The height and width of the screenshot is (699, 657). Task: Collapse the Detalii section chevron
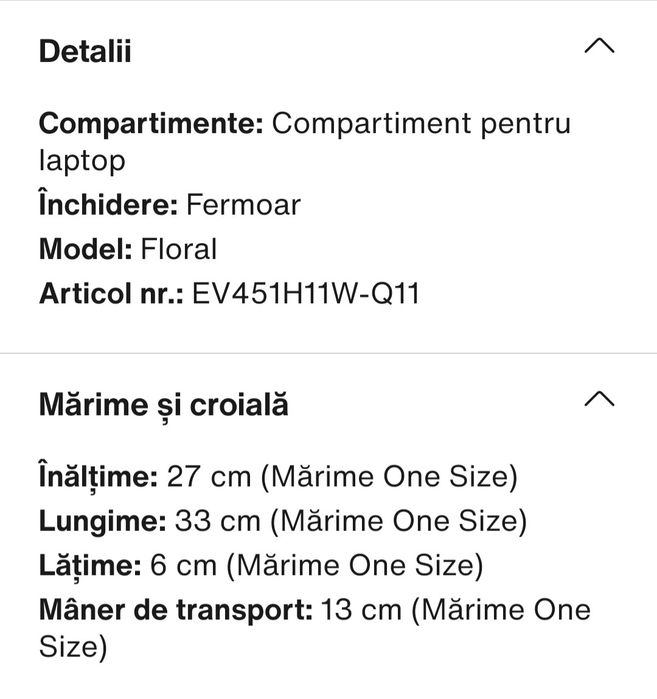(598, 47)
